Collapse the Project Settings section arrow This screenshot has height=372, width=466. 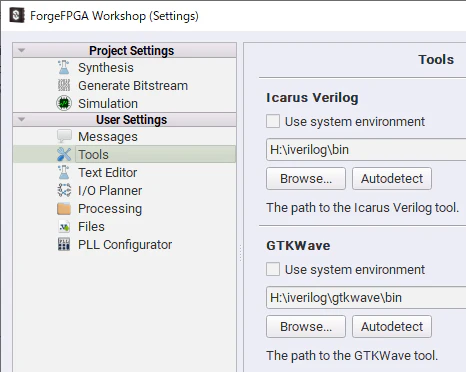point(22,51)
